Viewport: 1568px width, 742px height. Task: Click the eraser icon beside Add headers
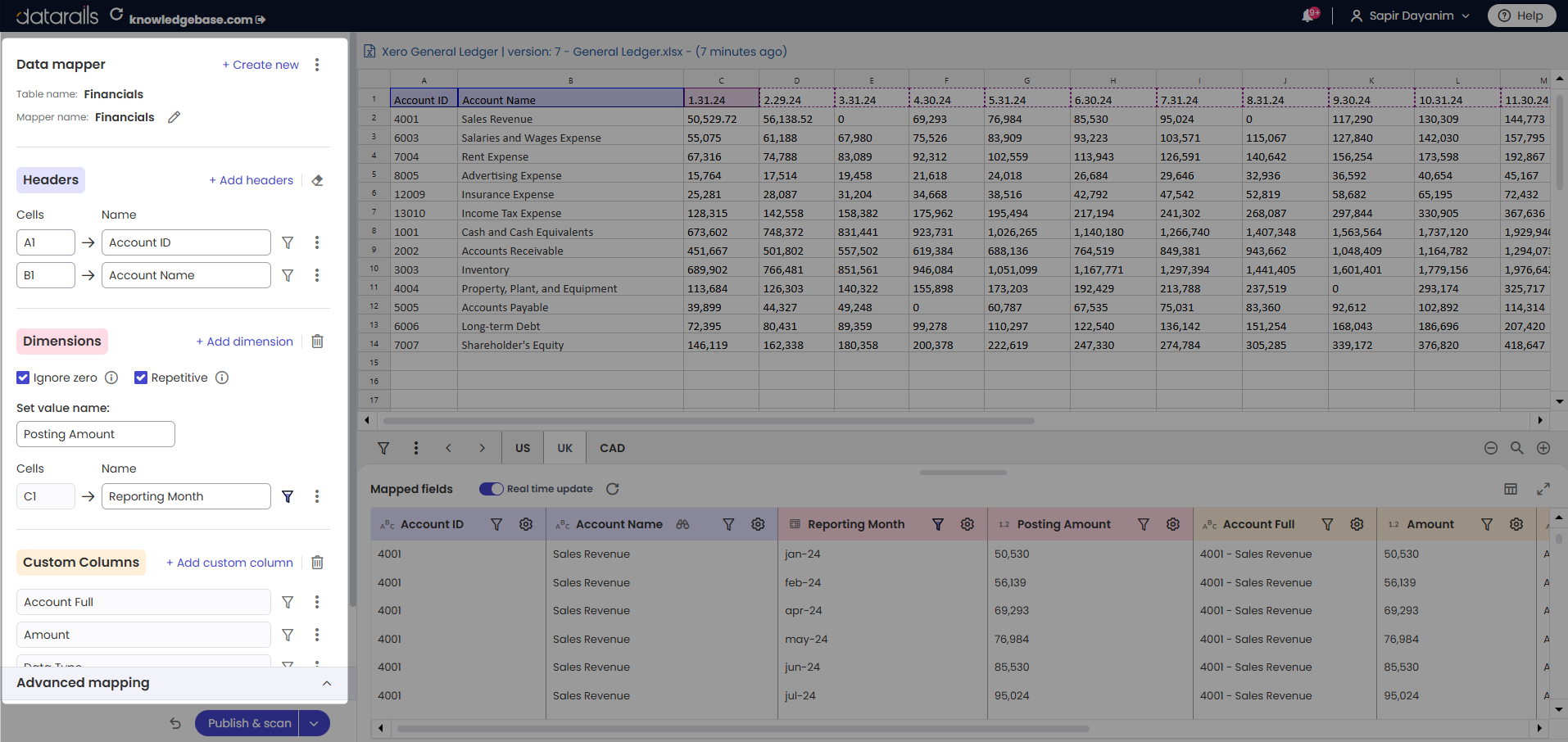[318, 180]
